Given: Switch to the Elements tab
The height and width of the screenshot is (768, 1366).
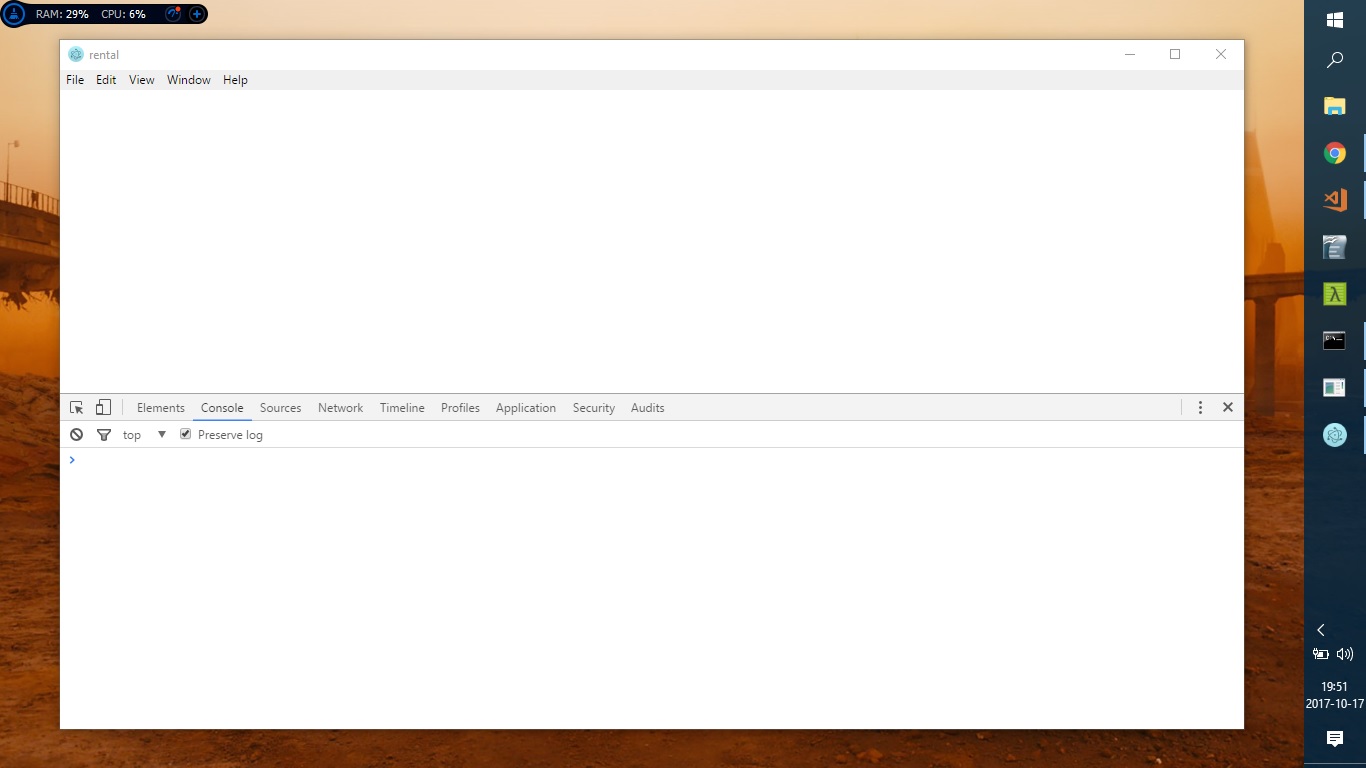Looking at the screenshot, I should [161, 408].
